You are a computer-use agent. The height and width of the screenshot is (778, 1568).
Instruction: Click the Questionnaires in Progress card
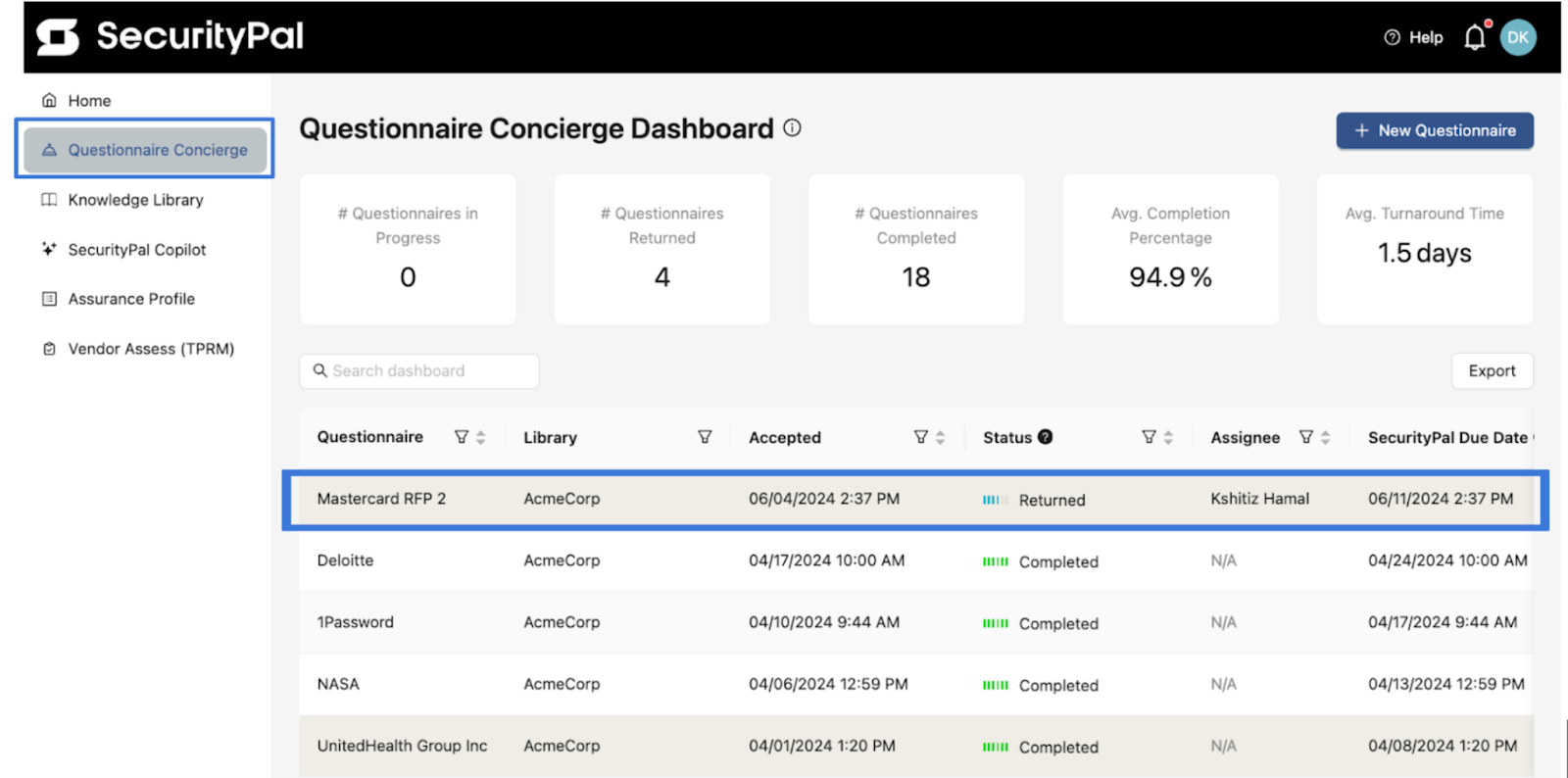(408, 249)
